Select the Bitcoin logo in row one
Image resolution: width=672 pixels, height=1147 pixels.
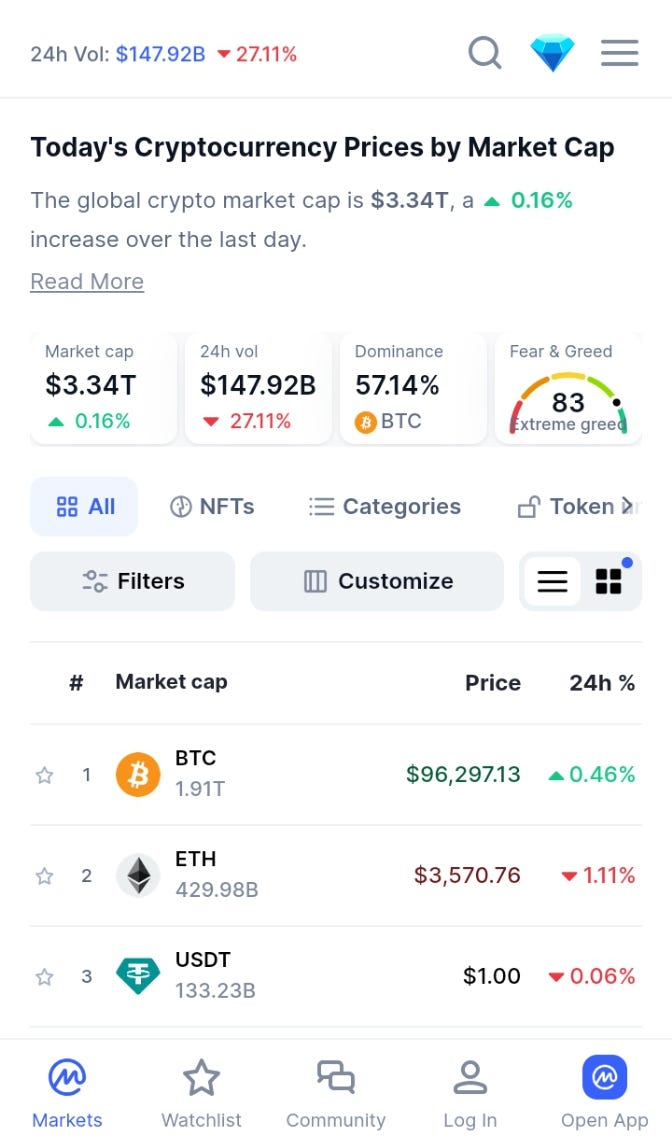tap(138, 774)
